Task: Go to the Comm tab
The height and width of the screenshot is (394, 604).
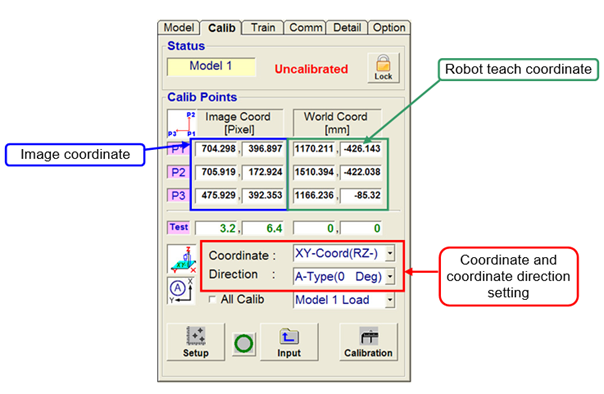Action: click(305, 28)
